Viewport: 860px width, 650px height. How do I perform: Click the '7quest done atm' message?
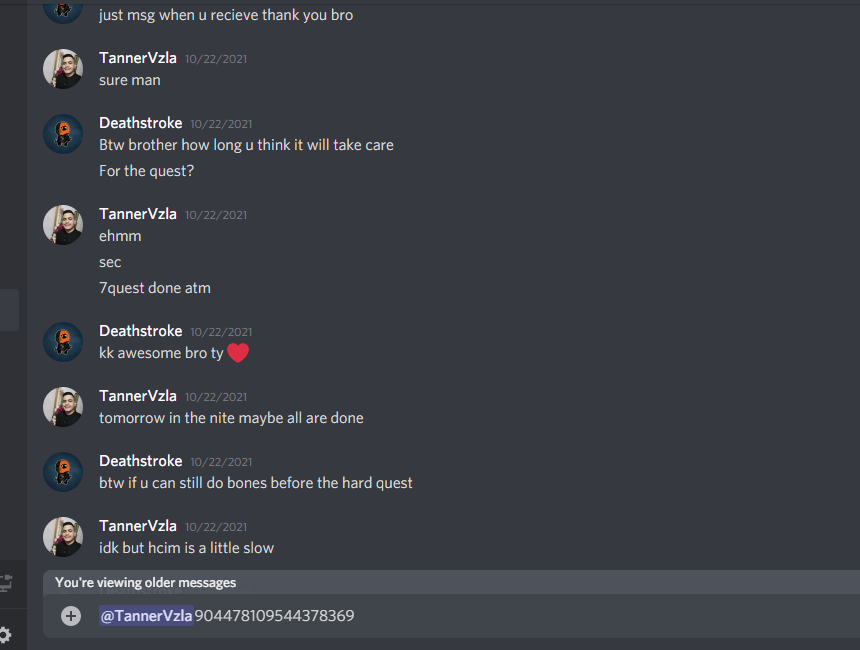(x=155, y=288)
